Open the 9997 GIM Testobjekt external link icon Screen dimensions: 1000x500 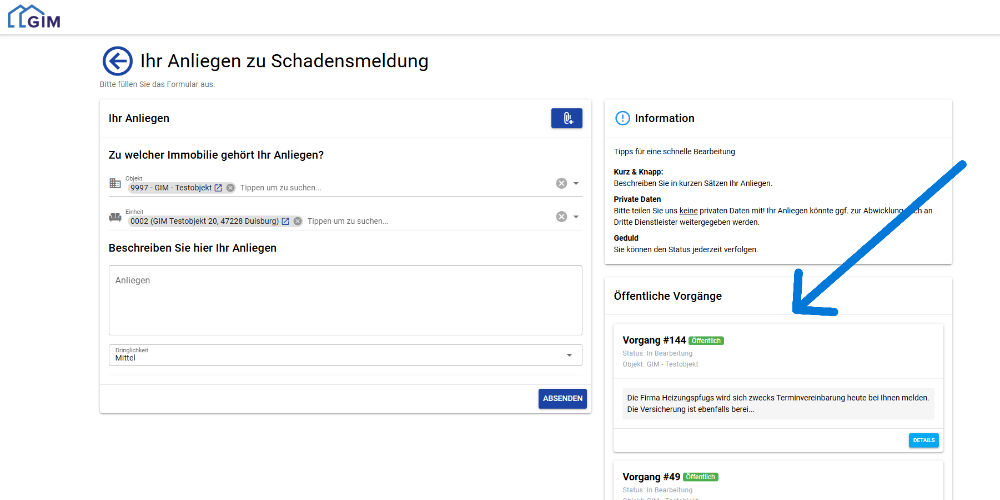click(x=218, y=188)
